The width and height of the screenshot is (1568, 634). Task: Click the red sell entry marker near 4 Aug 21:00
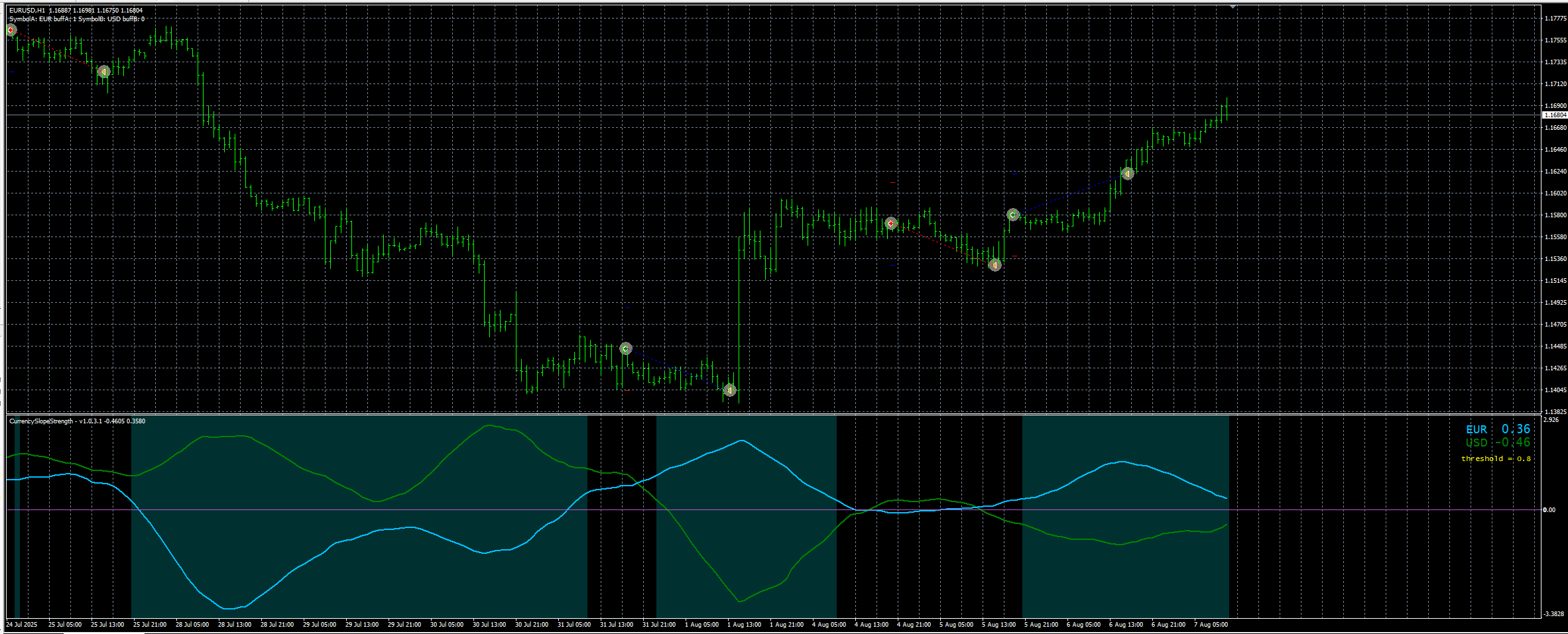pyautogui.click(x=891, y=223)
